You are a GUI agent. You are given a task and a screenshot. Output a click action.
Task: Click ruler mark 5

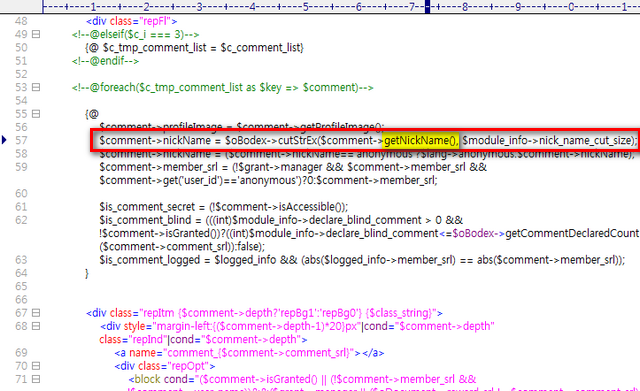pyautogui.click(x=305, y=7)
